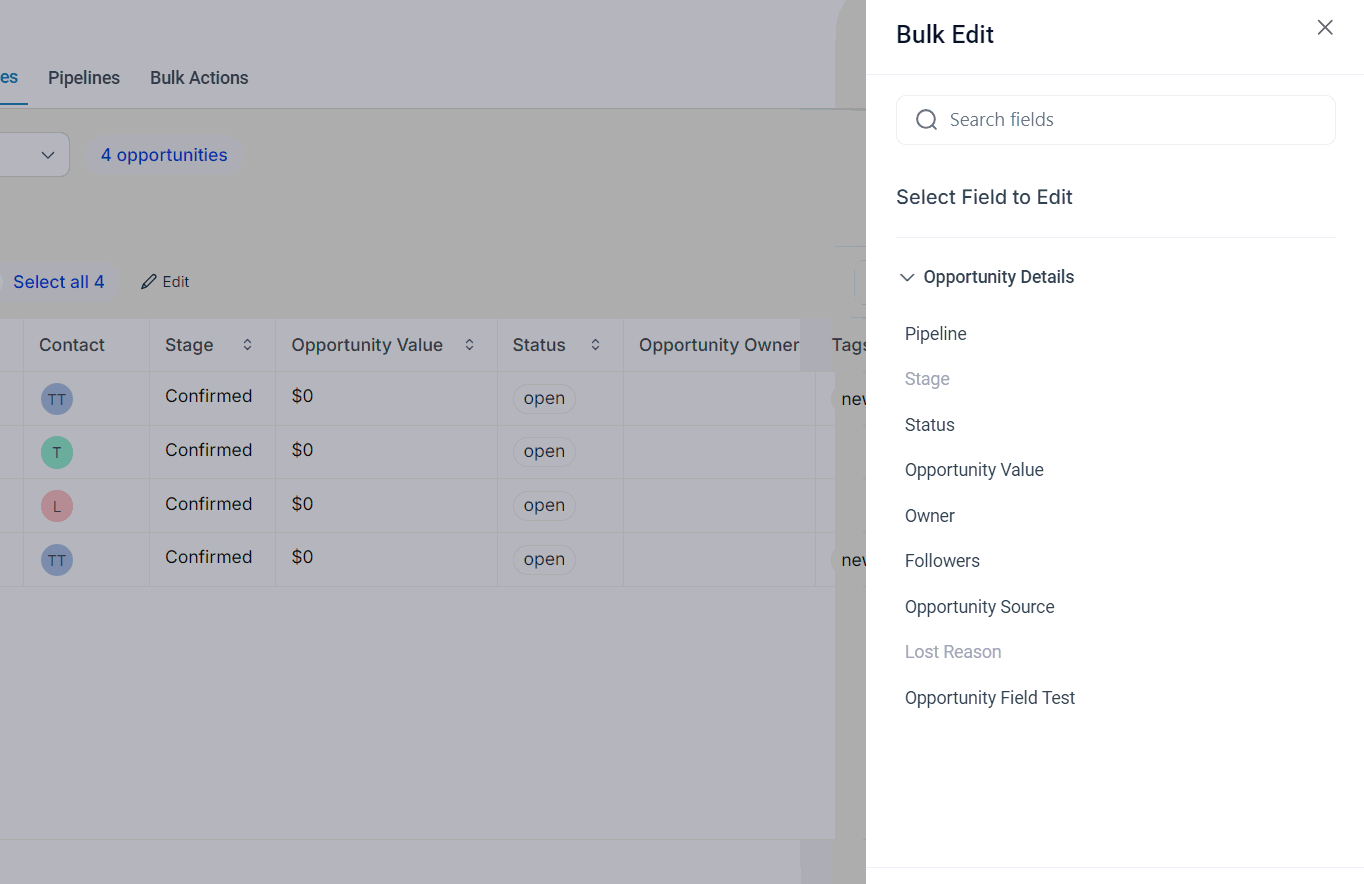Sort by Stage column arrows

[x=247, y=345]
